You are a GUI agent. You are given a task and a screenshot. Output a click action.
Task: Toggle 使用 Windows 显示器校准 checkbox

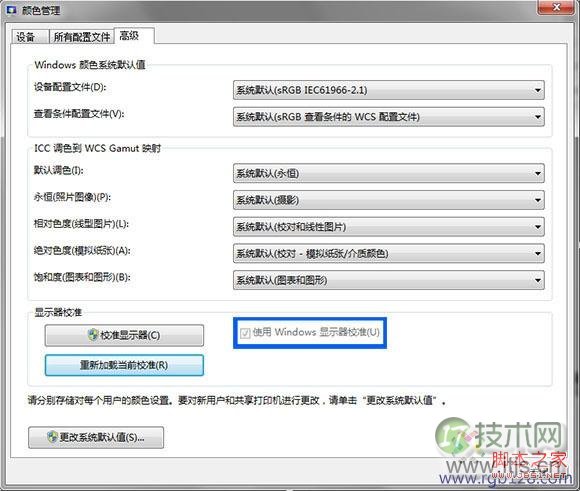(x=245, y=333)
